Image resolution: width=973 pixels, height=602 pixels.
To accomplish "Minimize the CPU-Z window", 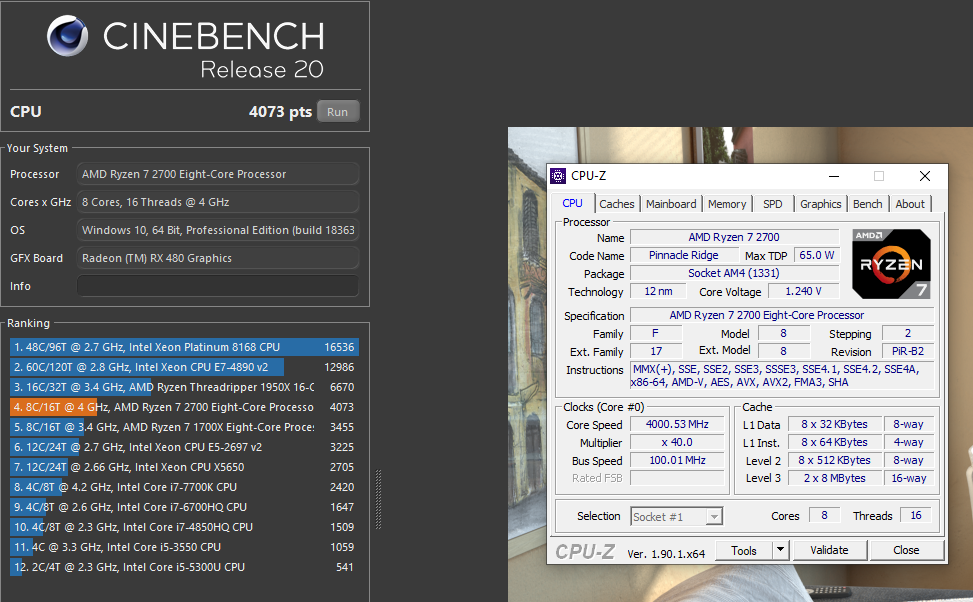I will (832, 176).
